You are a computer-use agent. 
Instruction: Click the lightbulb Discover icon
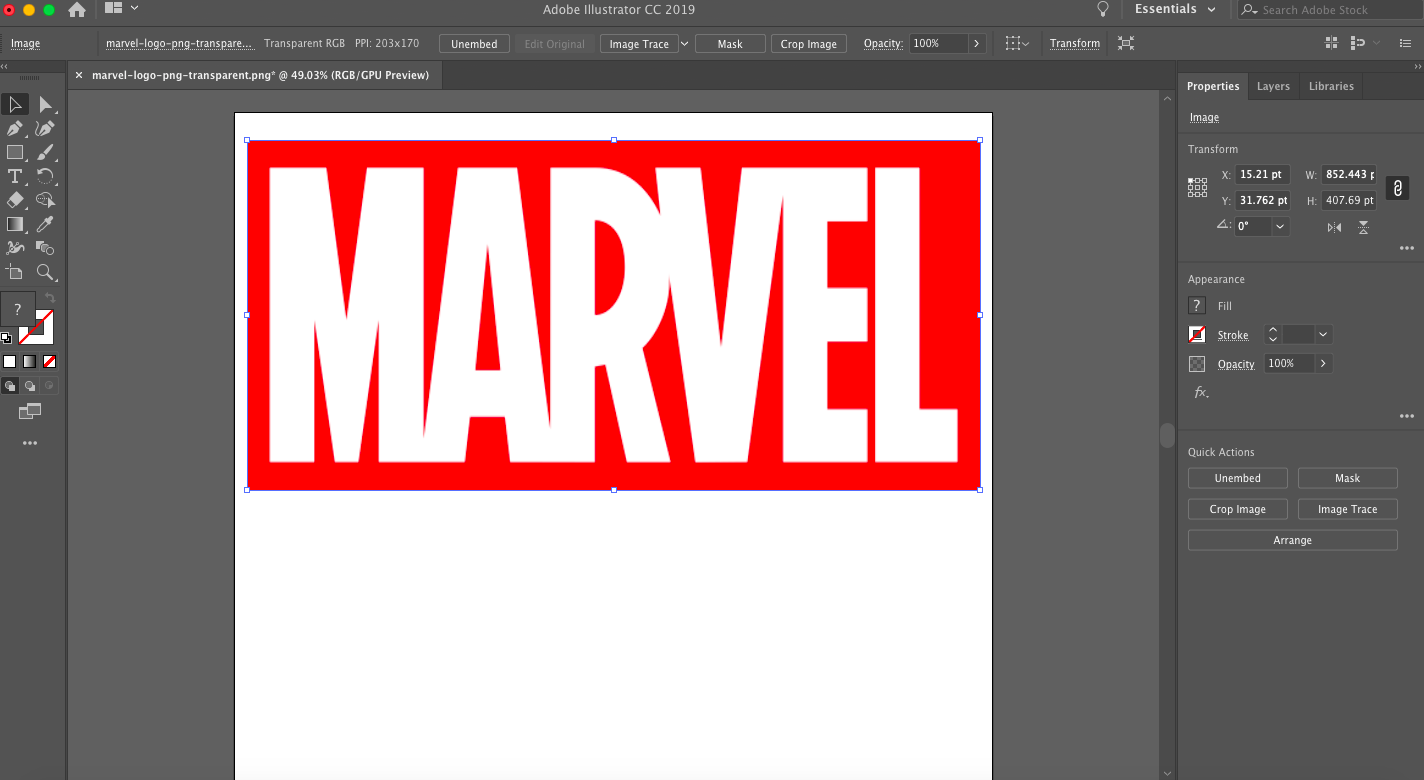coord(1103,10)
